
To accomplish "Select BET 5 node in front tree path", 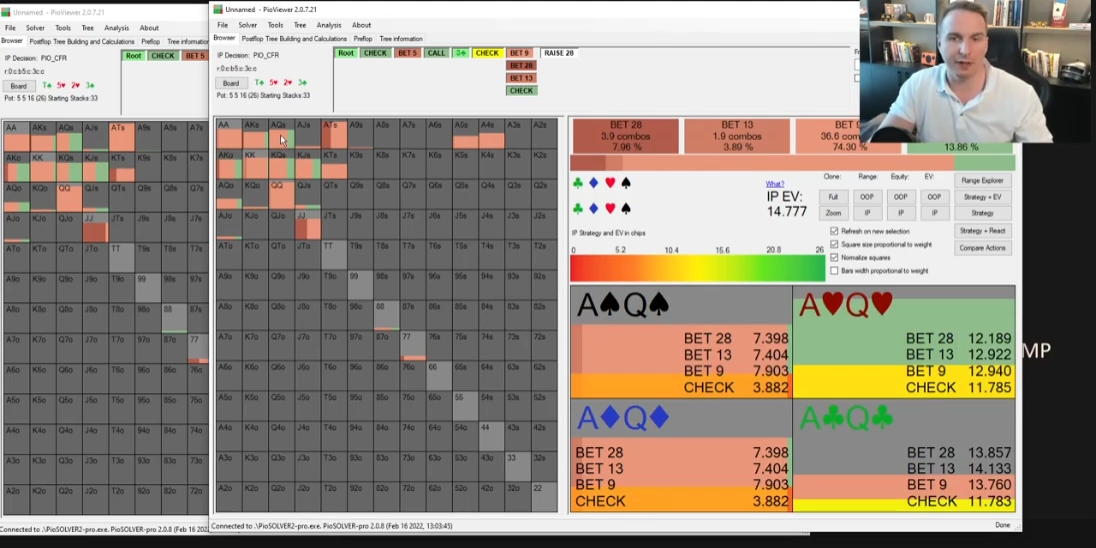I will click(x=407, y=53).
